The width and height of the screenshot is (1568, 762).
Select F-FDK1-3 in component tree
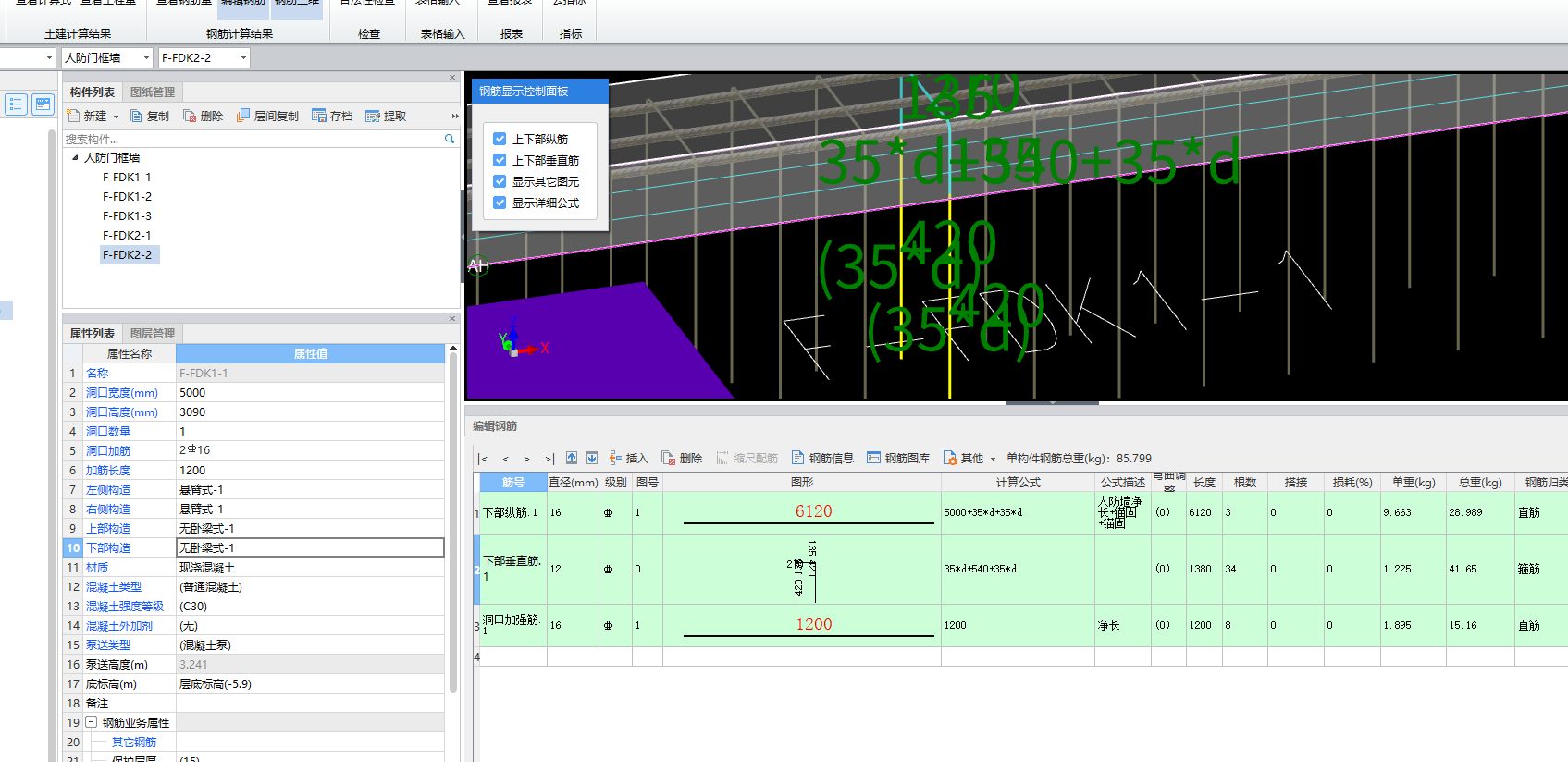pos(127,215)
